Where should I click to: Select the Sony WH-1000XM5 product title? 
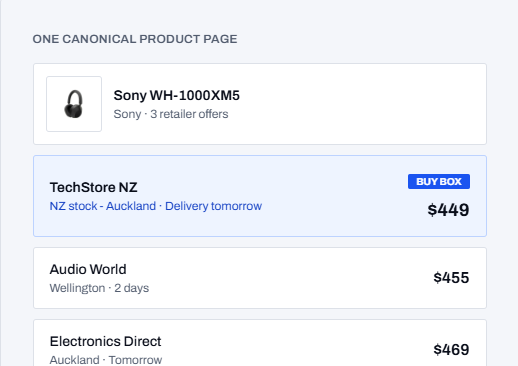tap(176, 95)
